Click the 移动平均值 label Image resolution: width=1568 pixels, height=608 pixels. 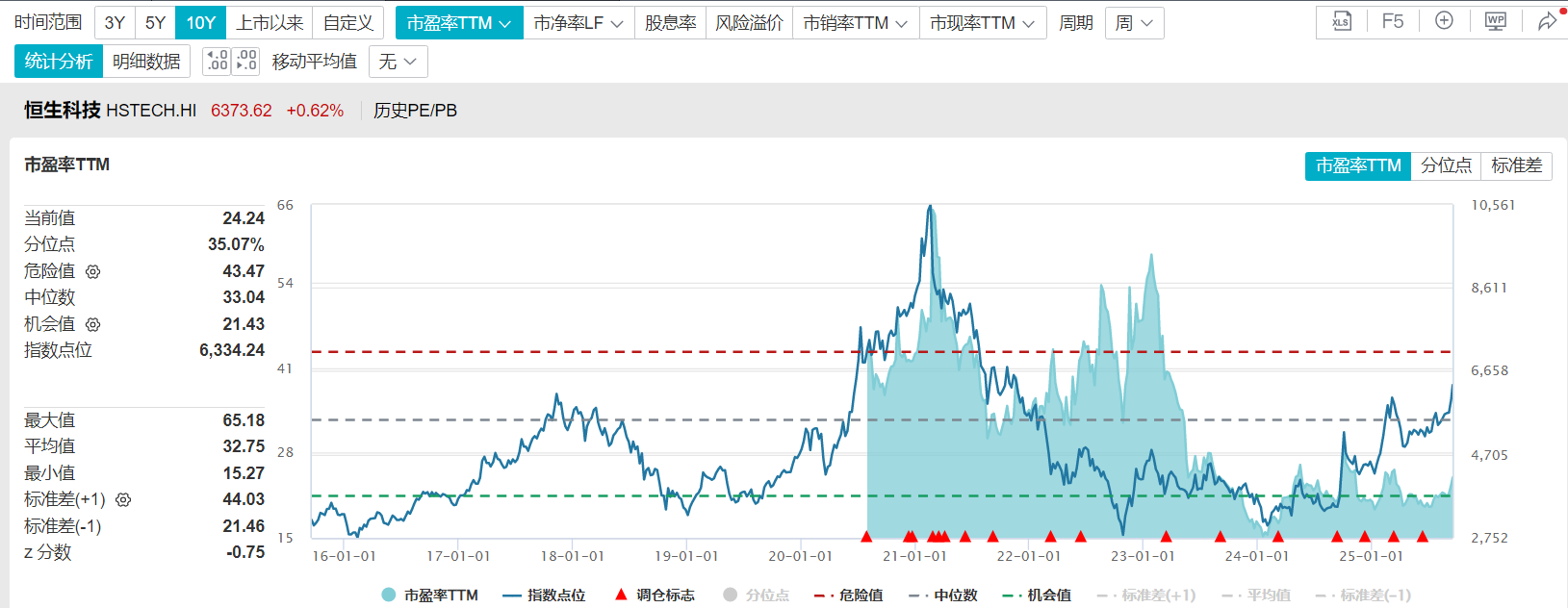tap(315, 62)
